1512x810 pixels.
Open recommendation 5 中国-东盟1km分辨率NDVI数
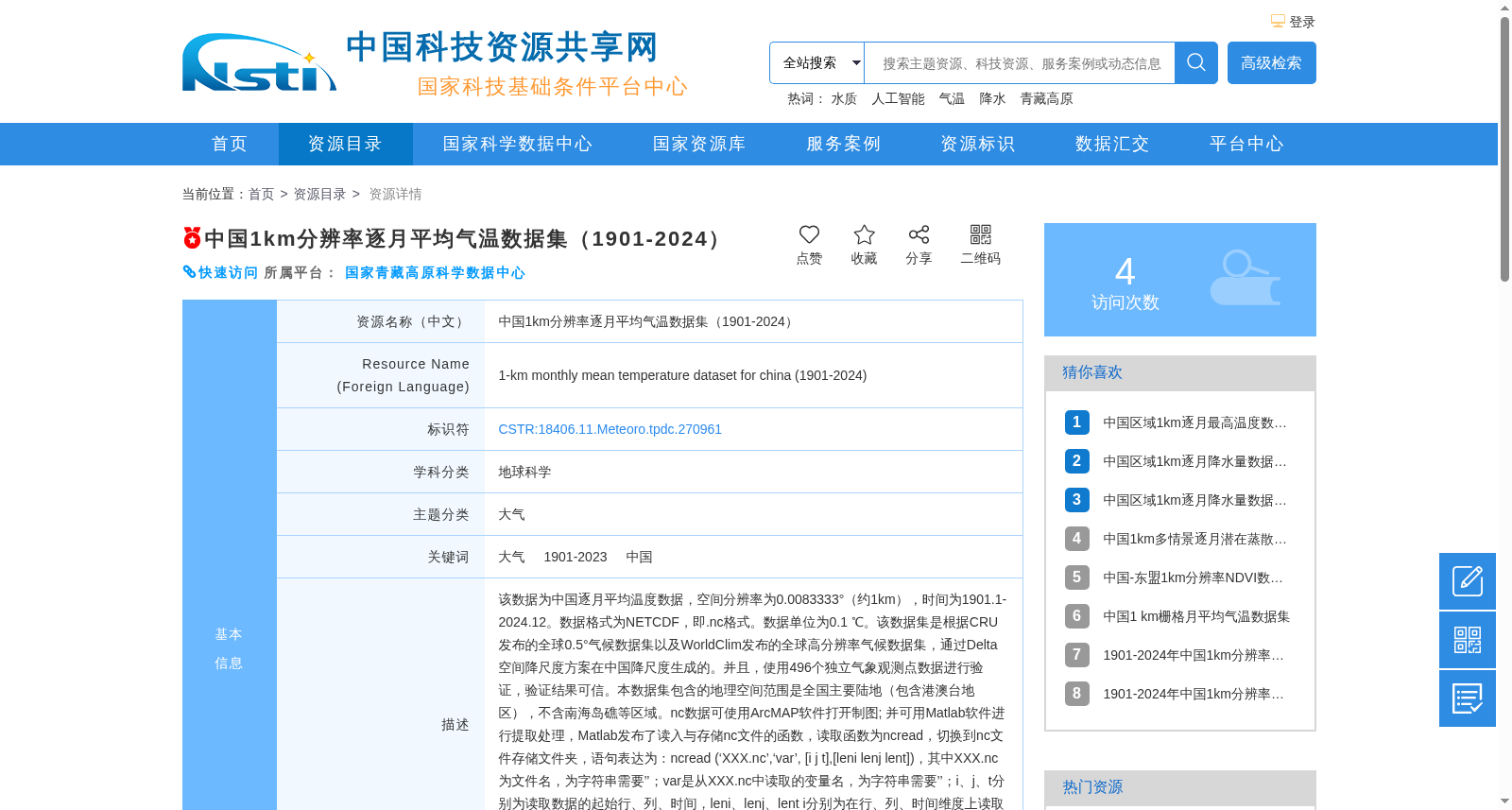(x=1193, y=577)
